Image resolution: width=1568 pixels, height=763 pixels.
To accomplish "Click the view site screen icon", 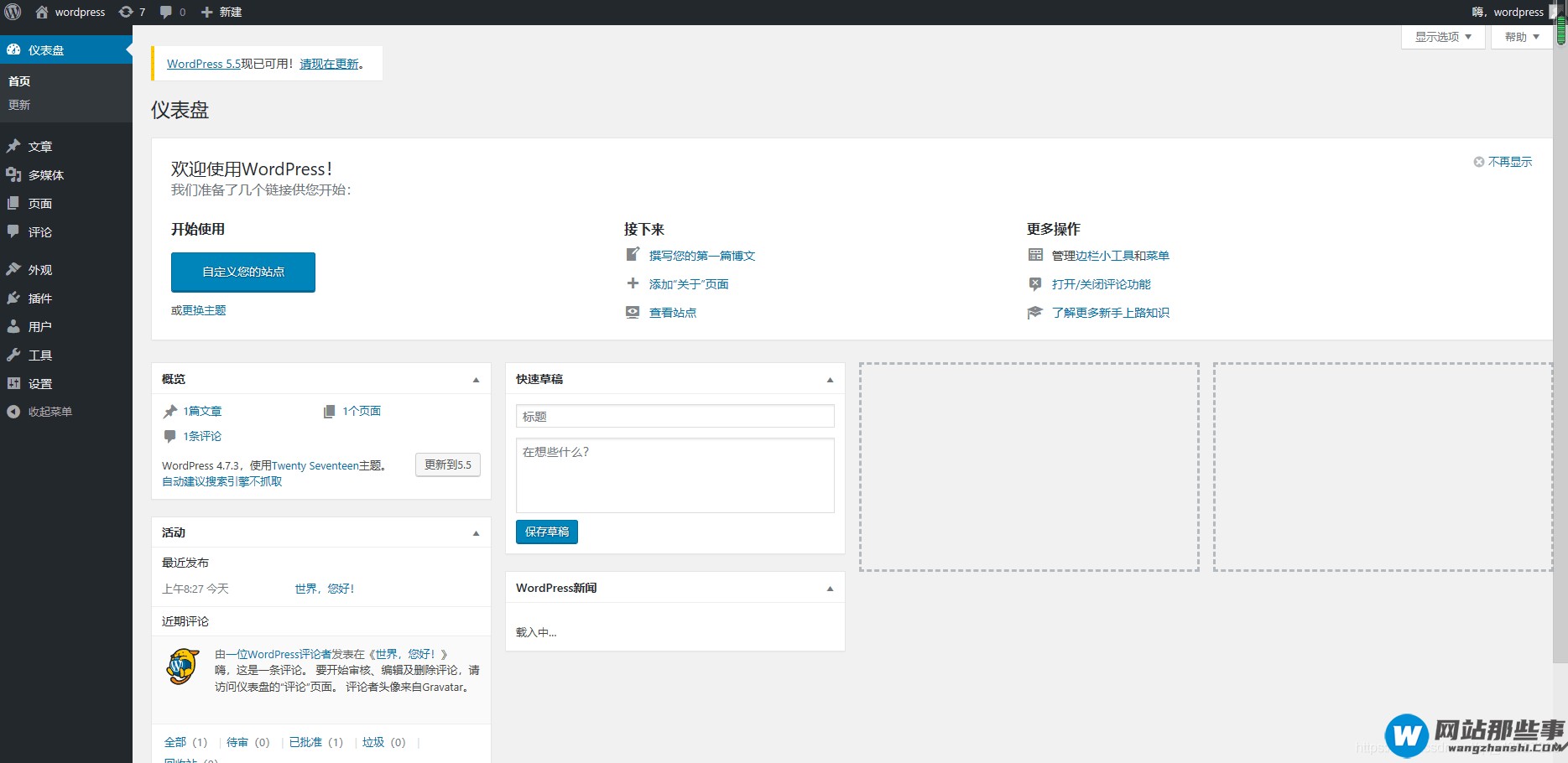I will click(x=633, y=312).
